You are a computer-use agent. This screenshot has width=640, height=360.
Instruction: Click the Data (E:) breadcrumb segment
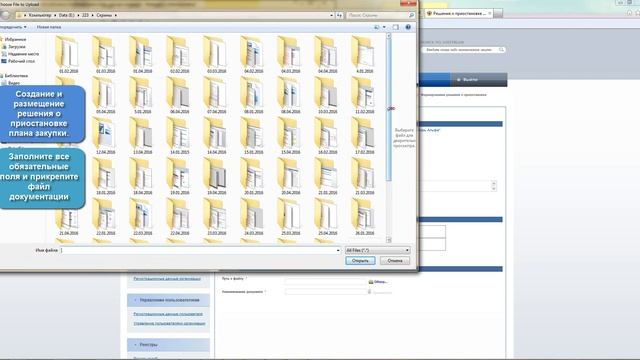(67, 15)
